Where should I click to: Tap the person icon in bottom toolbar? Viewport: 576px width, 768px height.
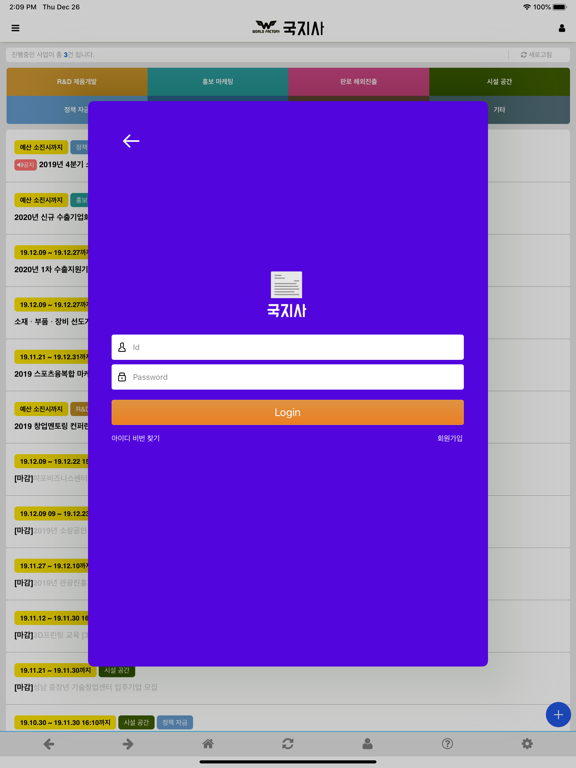point(367,744)
